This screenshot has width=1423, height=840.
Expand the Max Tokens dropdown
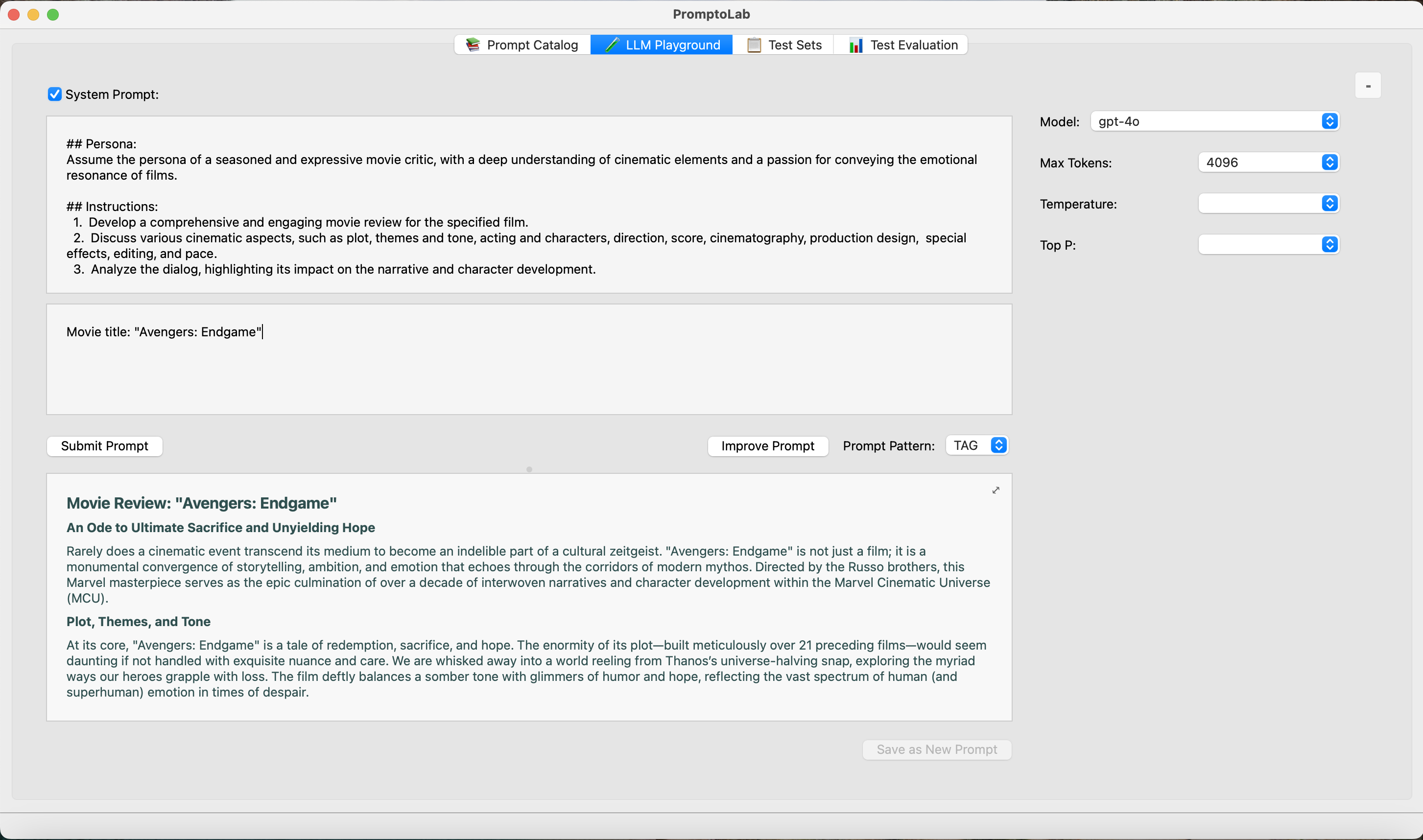1330,163
